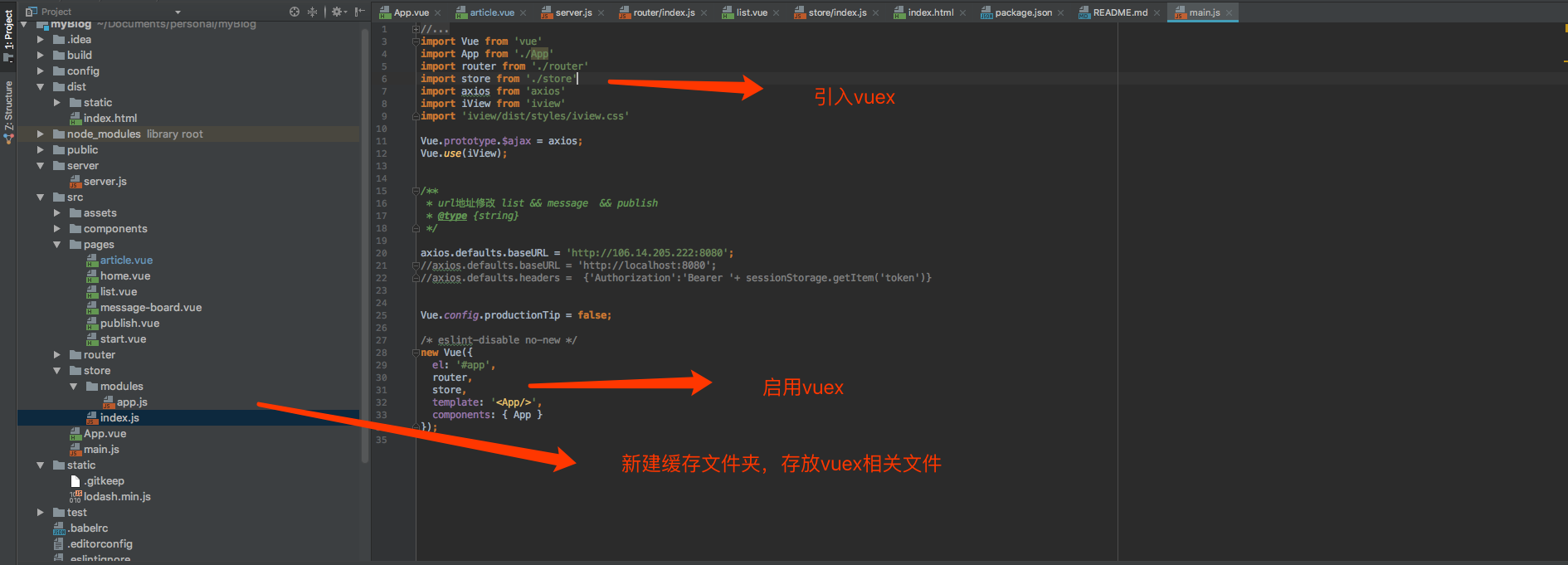Switch to the router/index.js editor tab

point(663,12)
